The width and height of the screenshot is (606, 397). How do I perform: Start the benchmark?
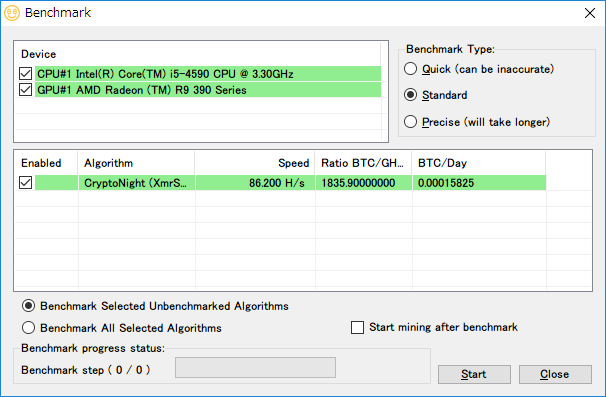click(474, 374)
